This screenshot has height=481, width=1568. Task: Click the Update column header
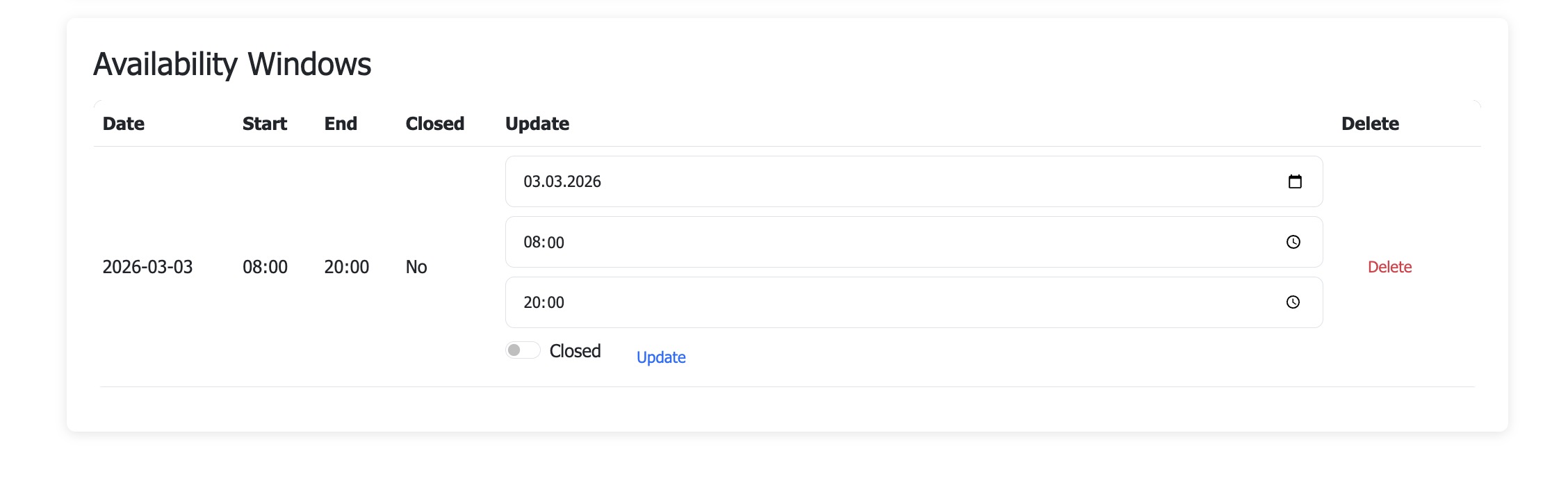click(x=537, y=124)
